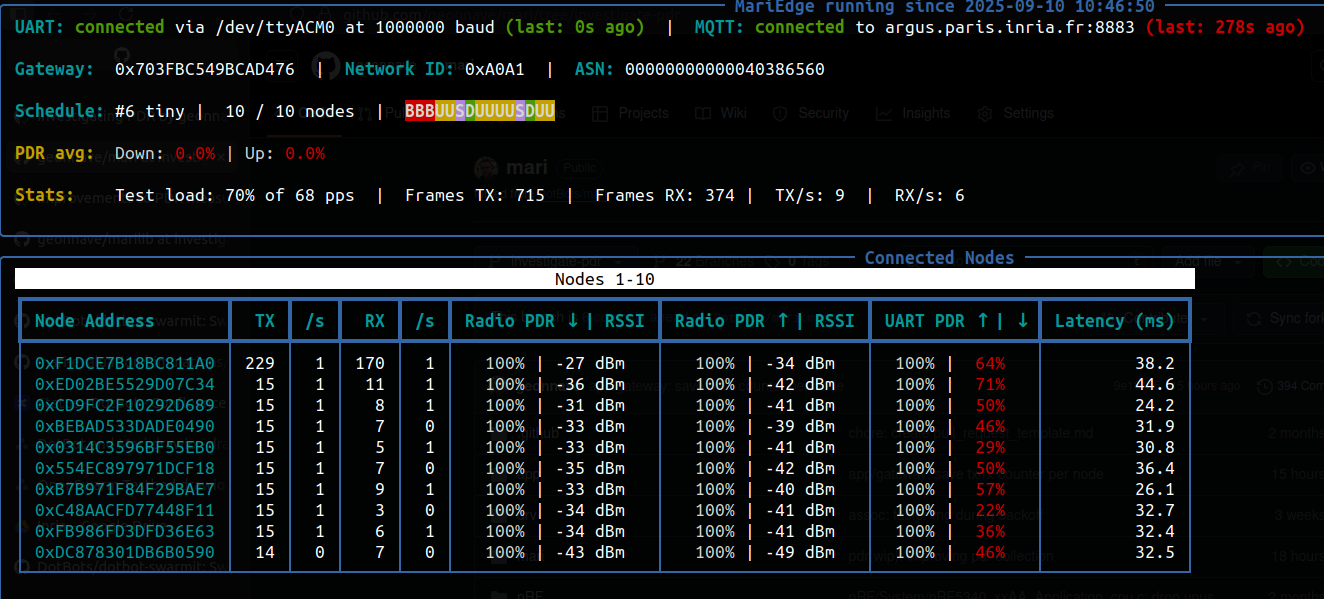Viewport: 1324px width, 599px height.
Task: Click the Security shield icon
Action: (x=779, y=113)
